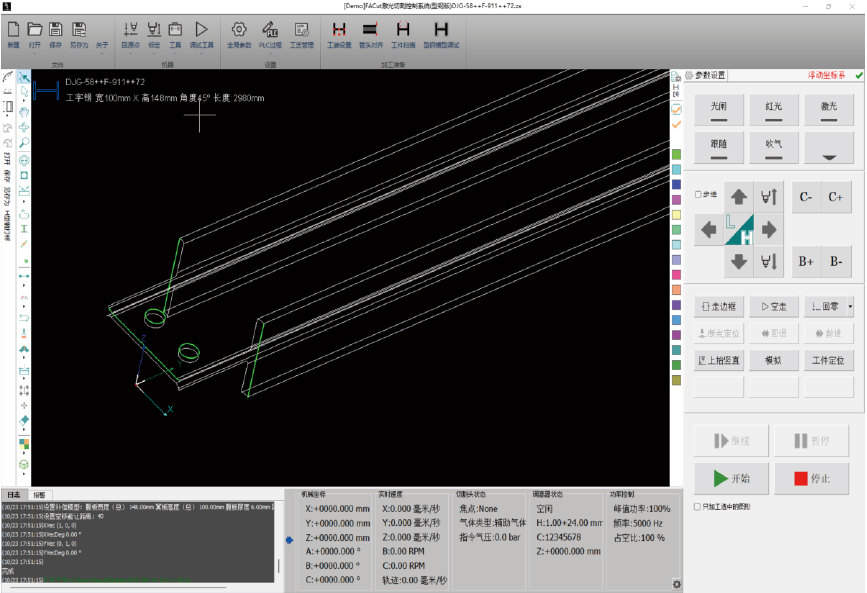This screenshot has height=593, width=867.
Task: Select the bright green layer swatch
Action: click(676, 154)
